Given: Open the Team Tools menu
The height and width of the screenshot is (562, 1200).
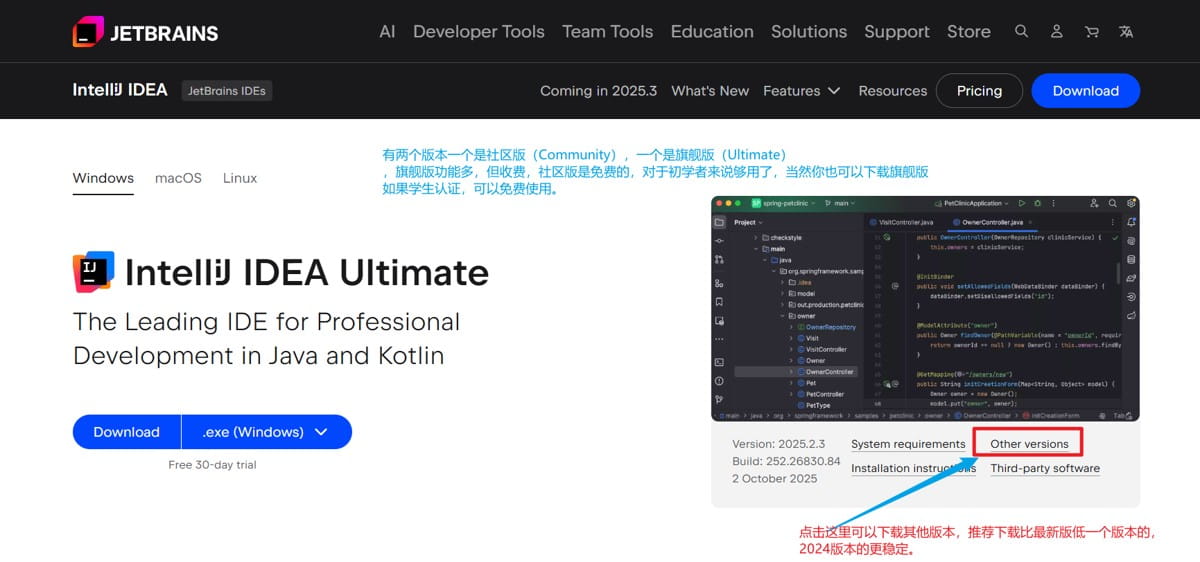Looking at the screenshot, I should click(x=607, y=32).
